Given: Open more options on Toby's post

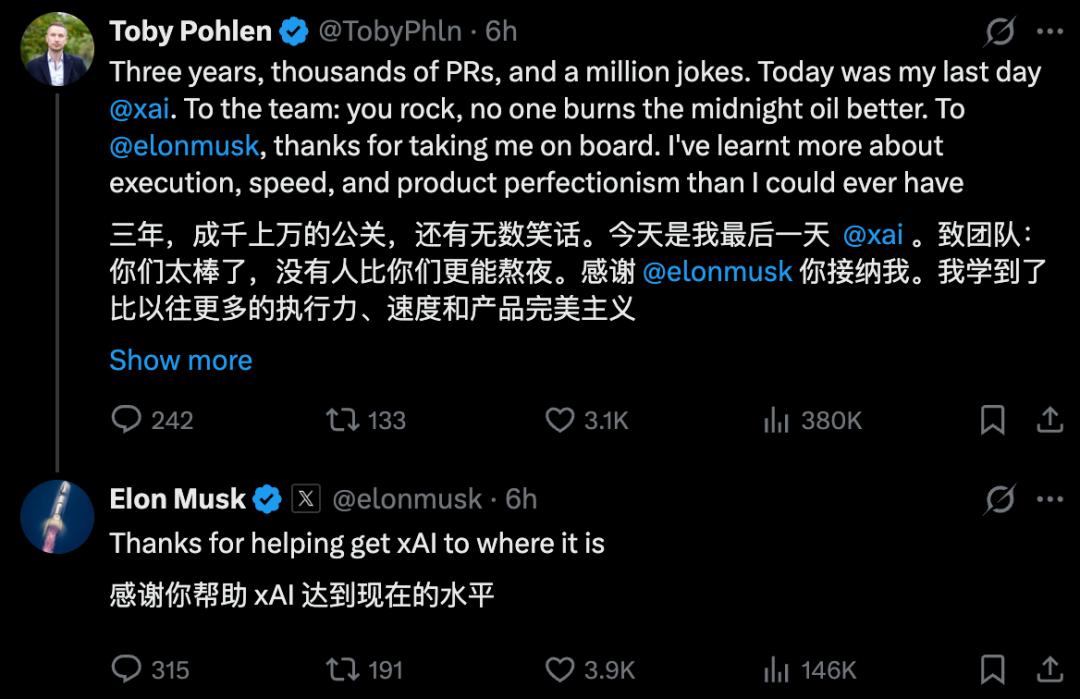Looking at the screenshot, I should tap(1049, 33).
